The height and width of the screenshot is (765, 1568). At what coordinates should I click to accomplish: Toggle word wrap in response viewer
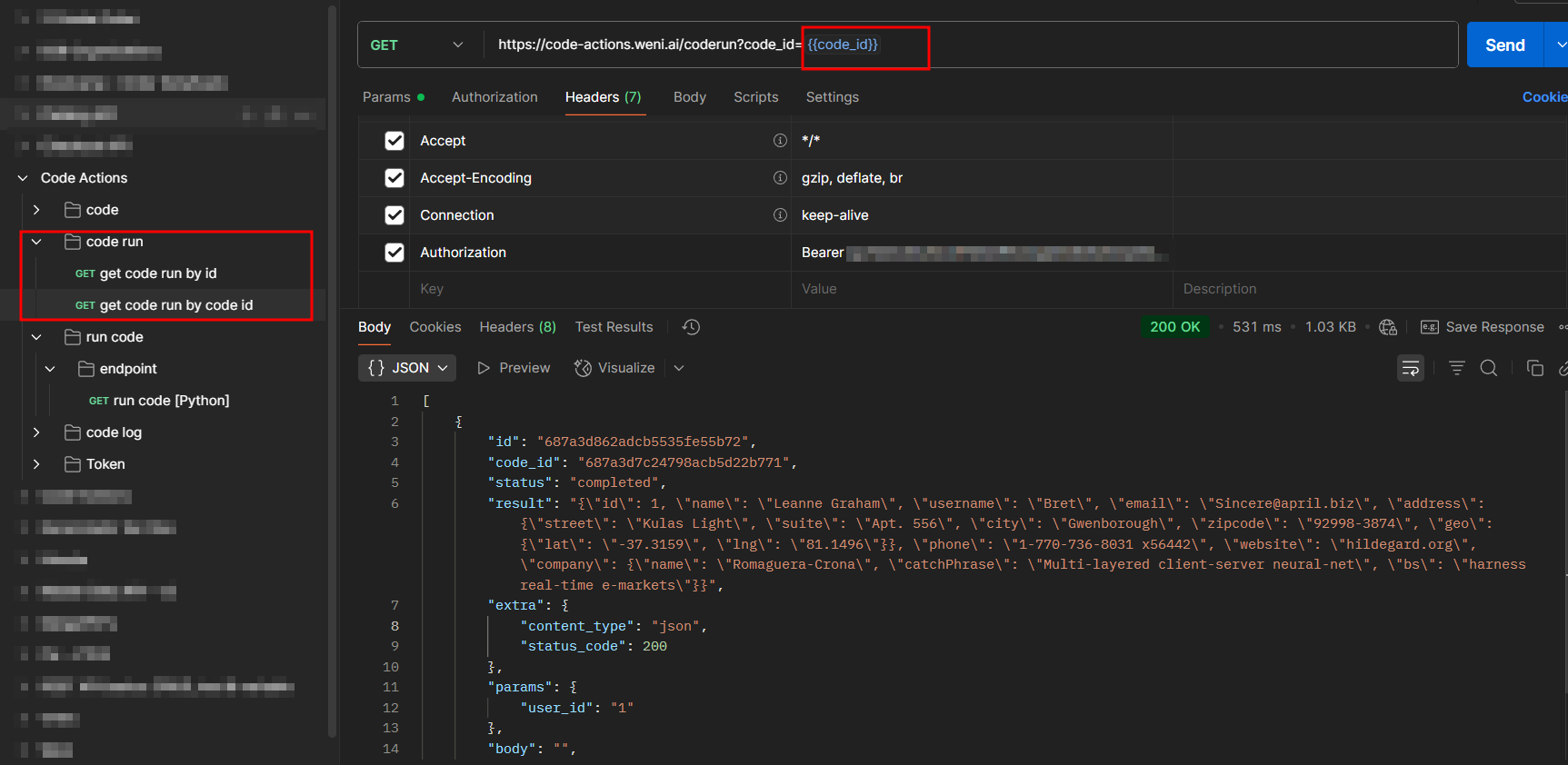point(1410,368)
